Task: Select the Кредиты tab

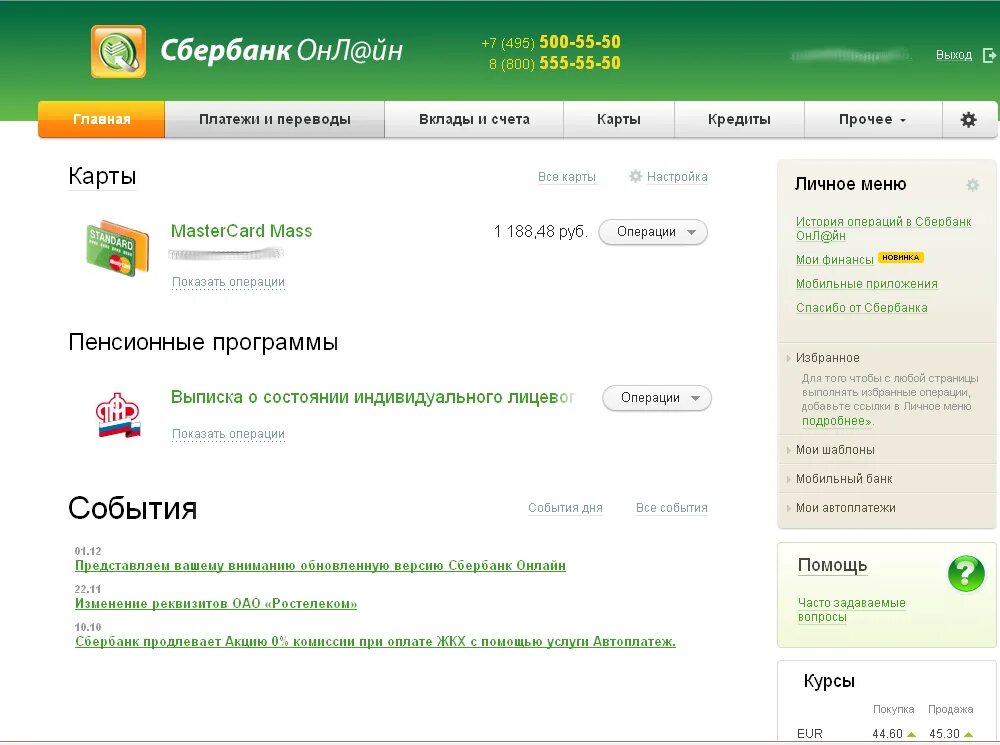Action: pos(739,119)
